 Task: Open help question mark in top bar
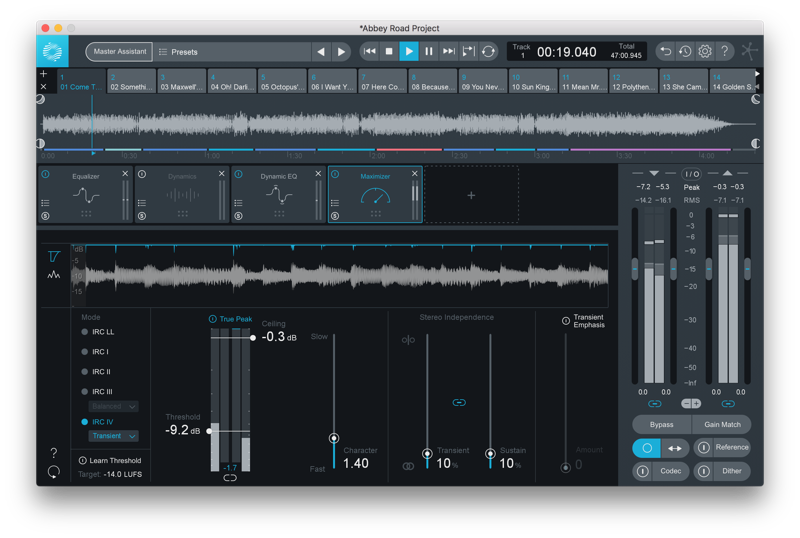point(724,51)
